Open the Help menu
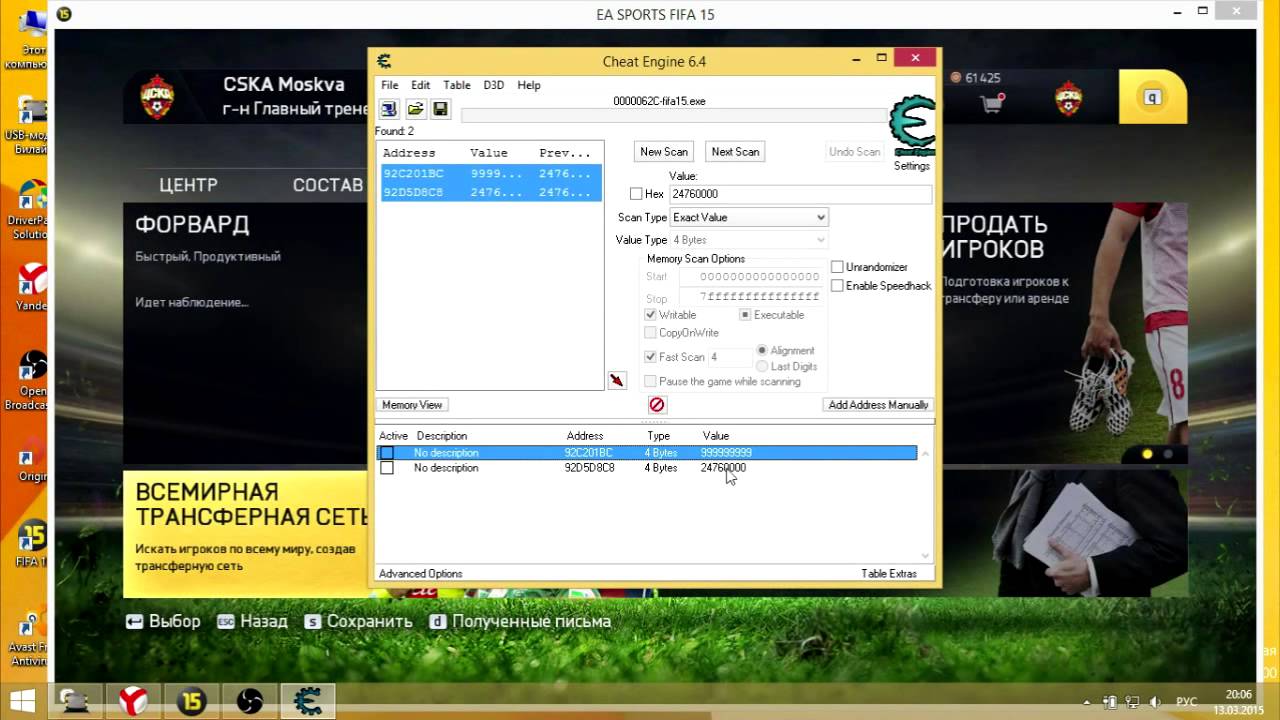The width and height of the screenshot is (1280, 720). point(529,85)
